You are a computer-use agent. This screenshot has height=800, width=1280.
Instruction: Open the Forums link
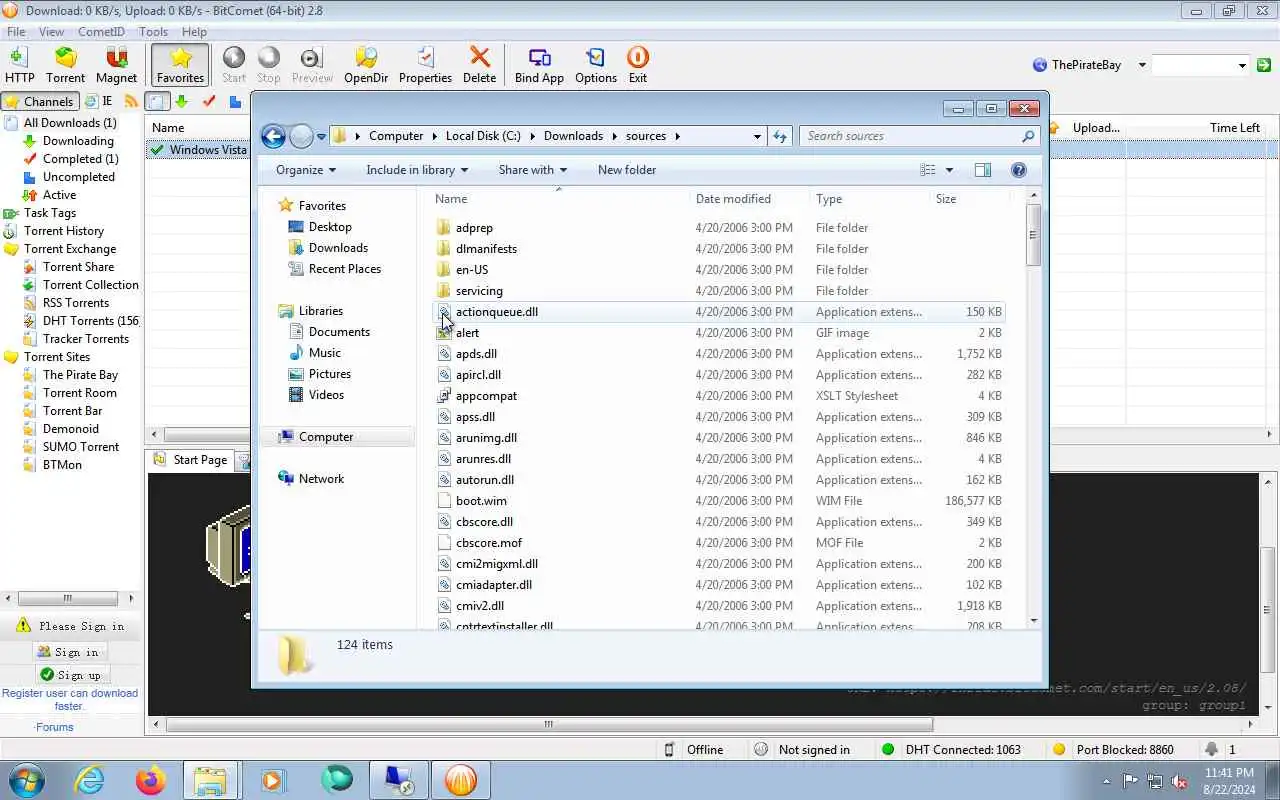pyautogui.click(x=54, y=727)
